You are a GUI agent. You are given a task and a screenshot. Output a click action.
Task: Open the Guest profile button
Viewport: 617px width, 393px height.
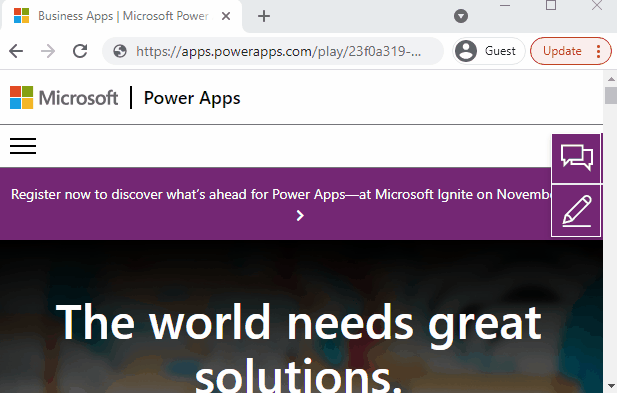click(x=488, y=51)
